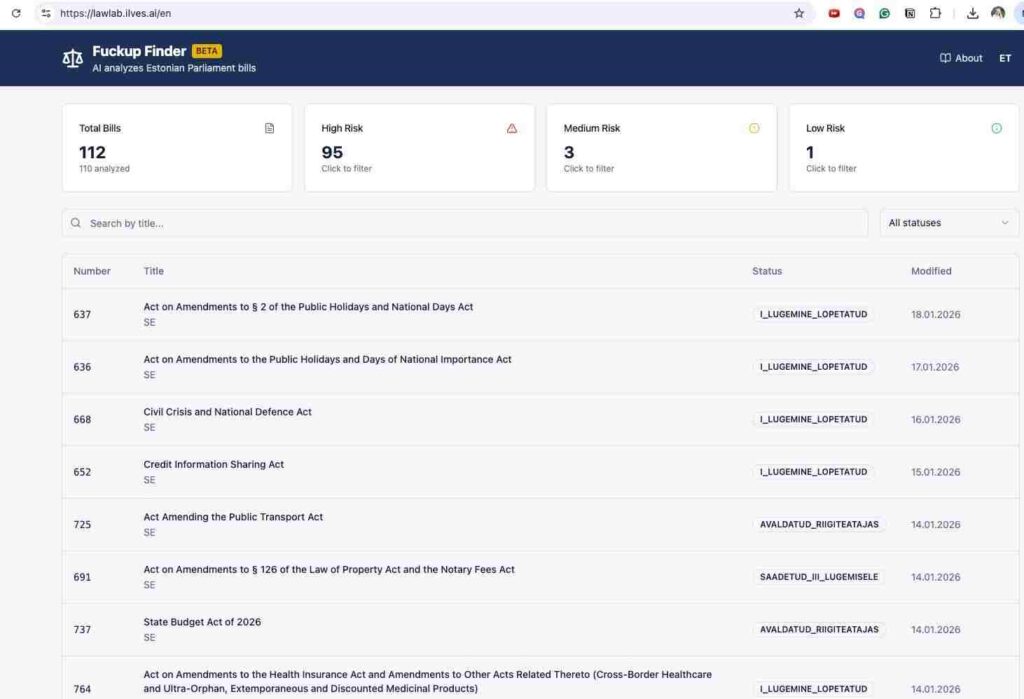Viewport: 1024px width, 699px height.
Task: Open the About page link
Action: click(x=968, y=58)
